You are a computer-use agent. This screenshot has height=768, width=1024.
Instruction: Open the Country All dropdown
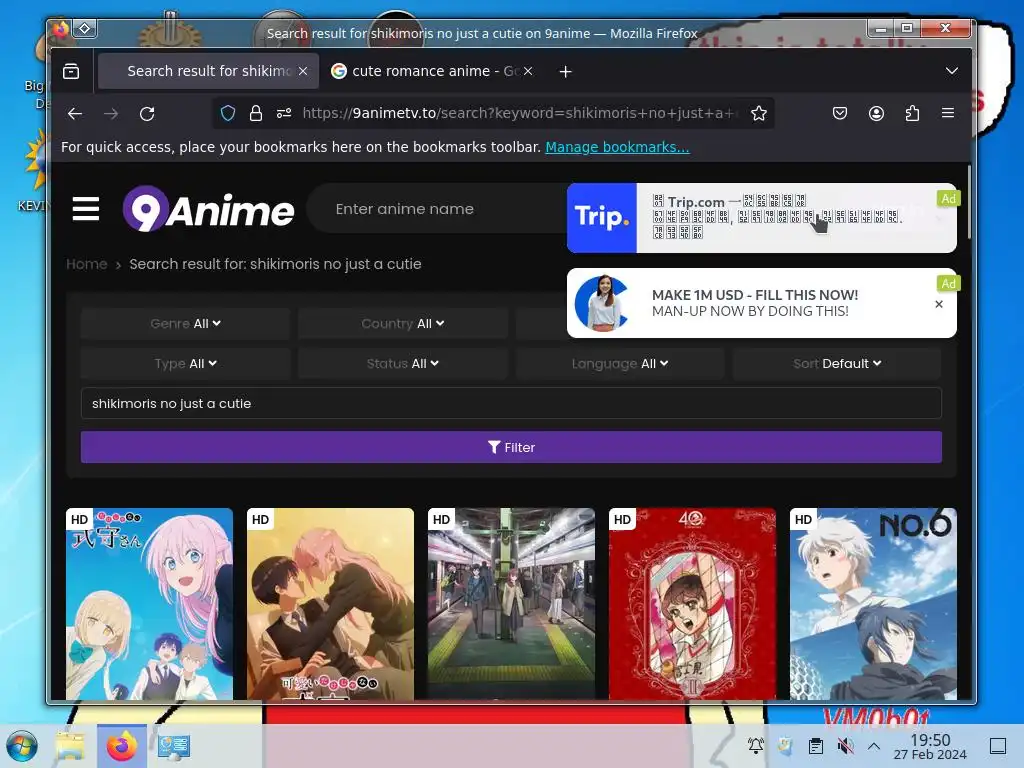click(403, 324)
